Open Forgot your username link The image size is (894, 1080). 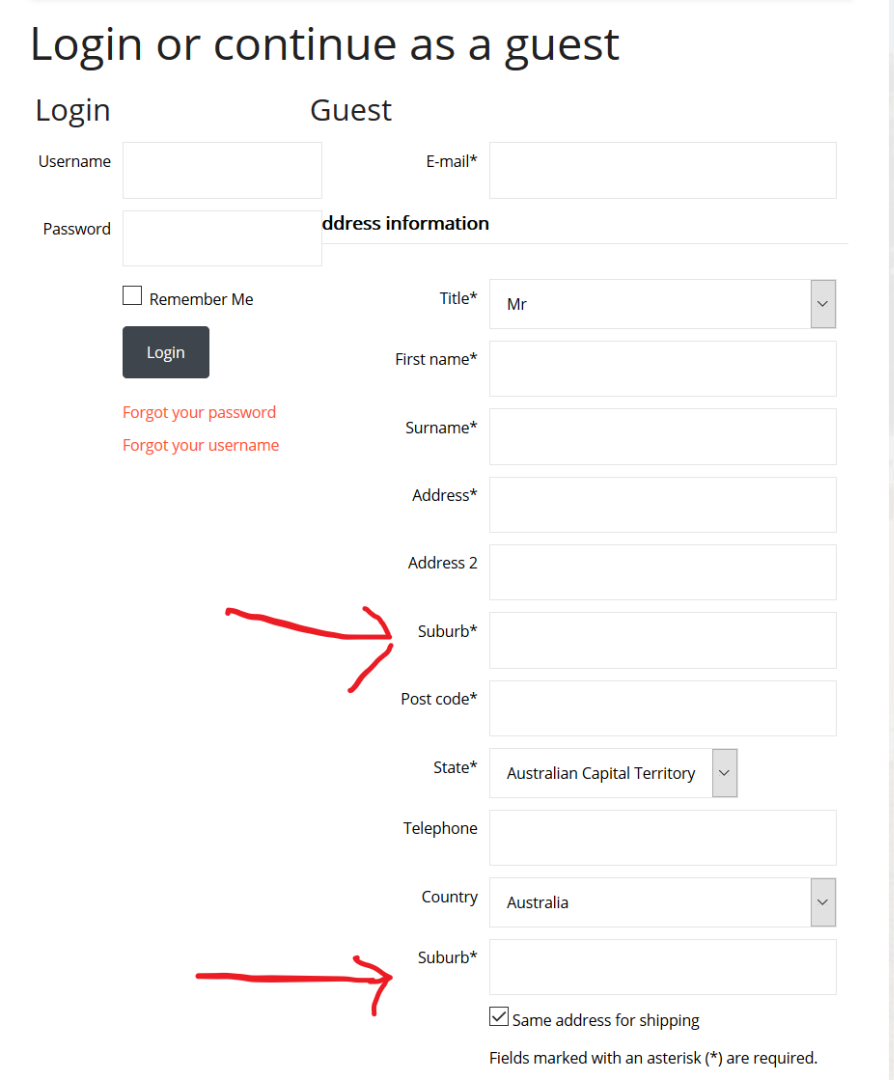200,445
